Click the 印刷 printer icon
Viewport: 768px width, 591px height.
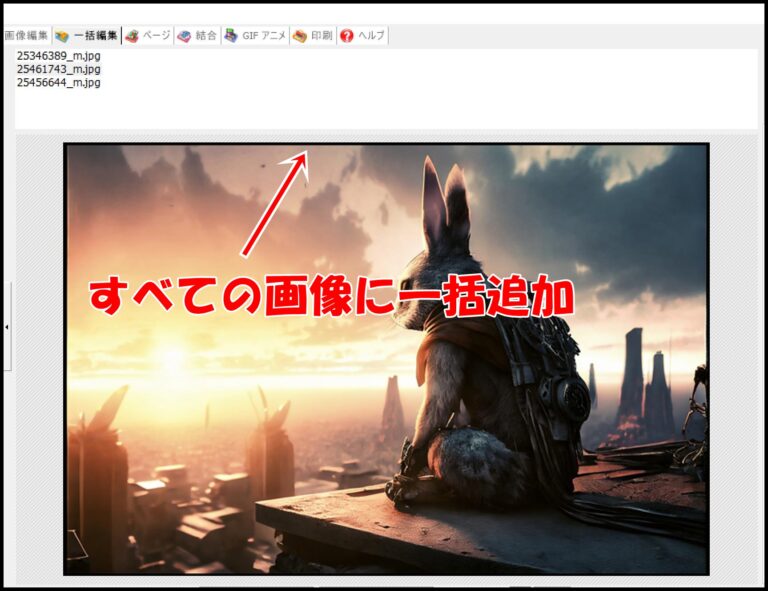point(299,36)
